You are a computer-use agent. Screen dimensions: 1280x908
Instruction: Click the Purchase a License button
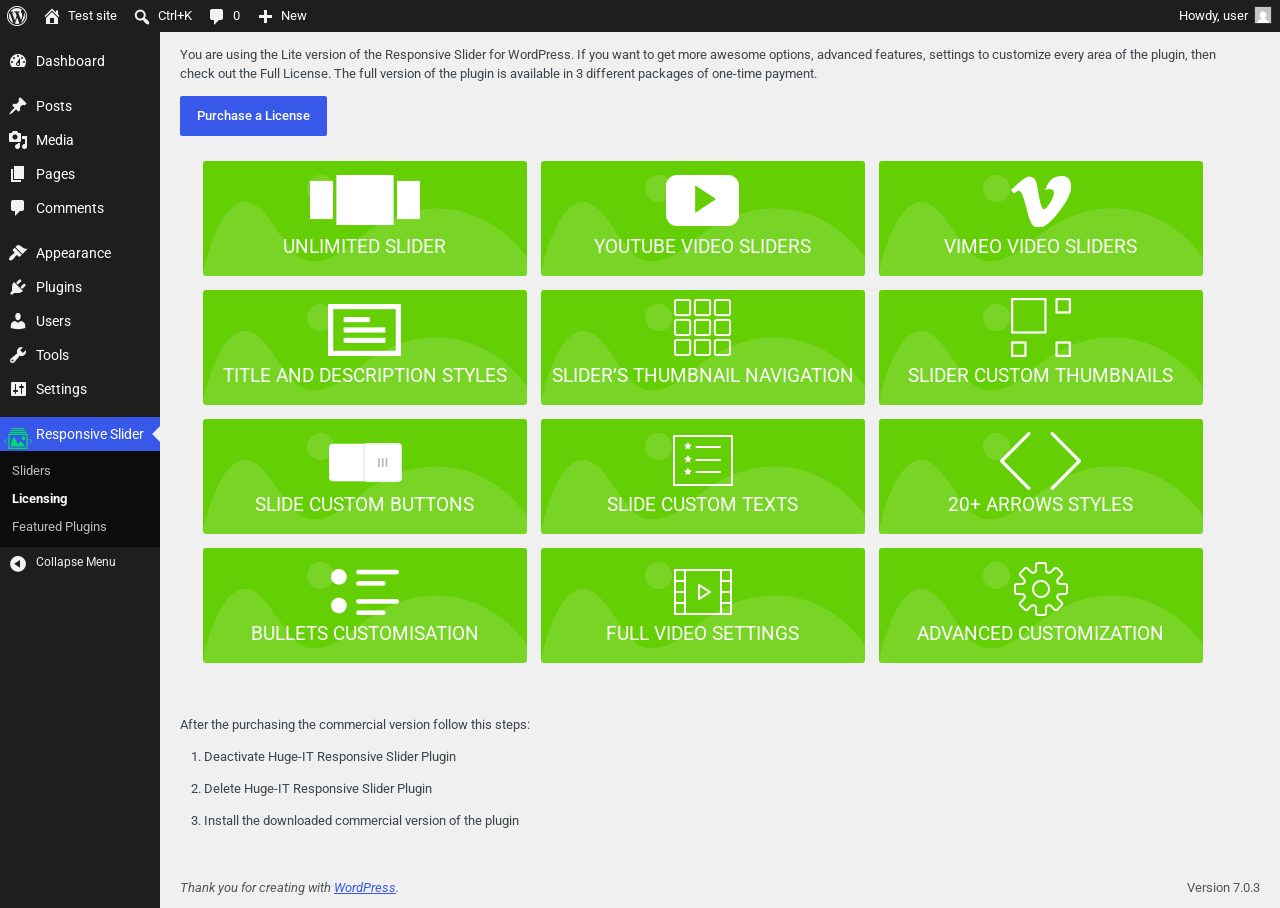tap(253, 116)
